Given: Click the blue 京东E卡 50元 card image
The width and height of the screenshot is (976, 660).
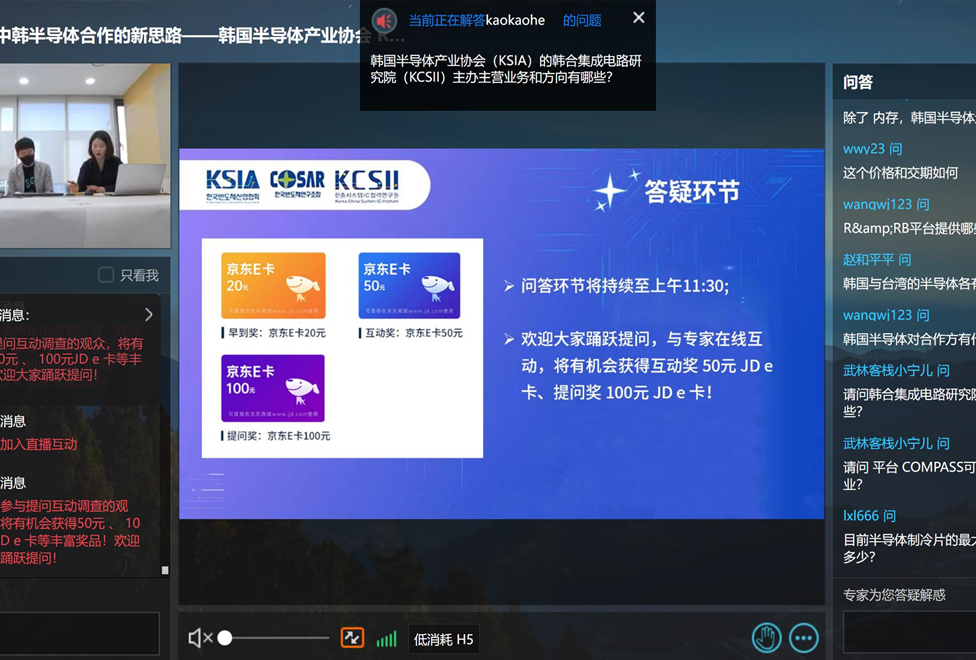Looking at the screenshot, I should click(x=410, y=285).
